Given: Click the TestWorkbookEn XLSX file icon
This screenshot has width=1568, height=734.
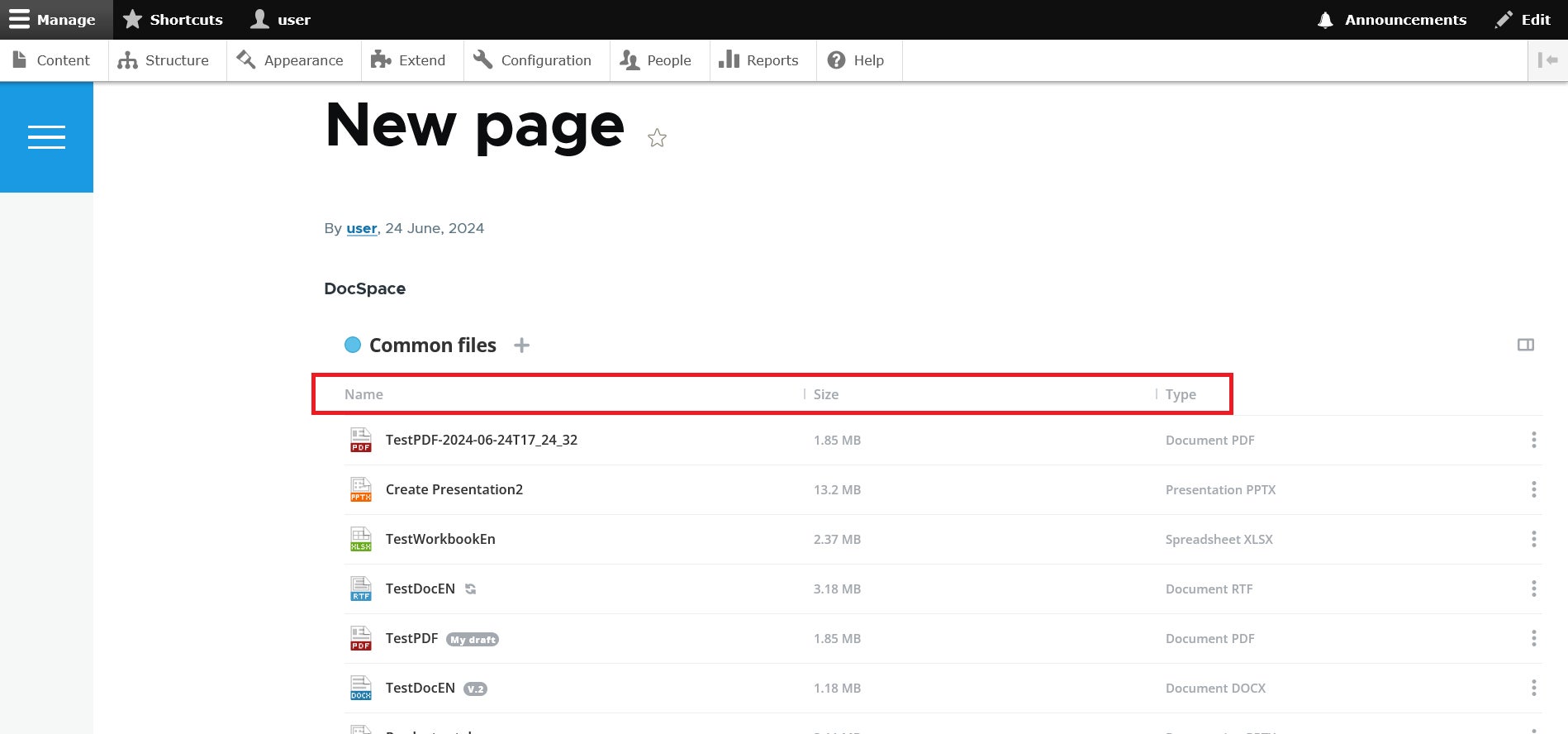Looking at the screenshot, I should point(361,539).
